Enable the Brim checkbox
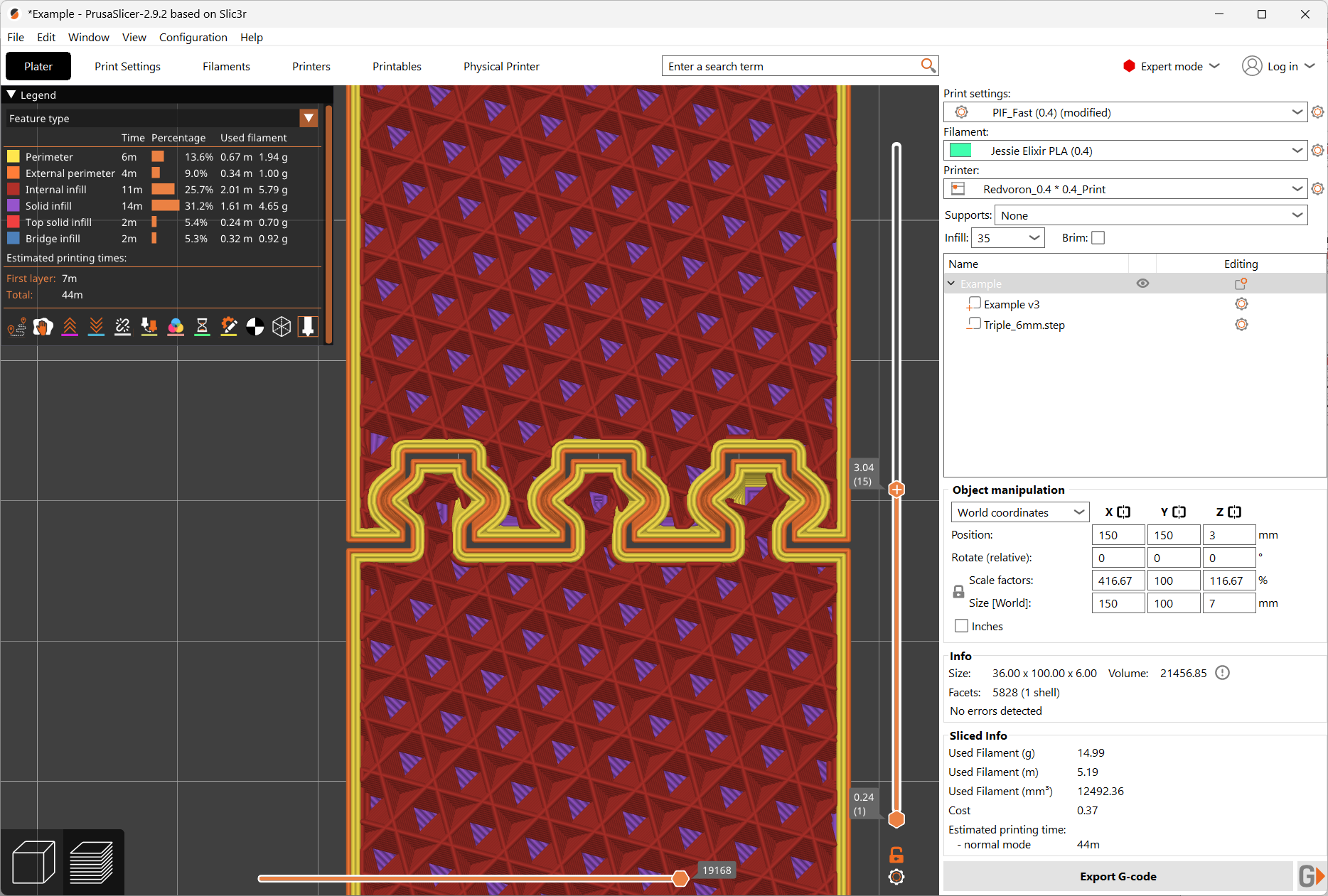1328x896 pixels. pos(1098,238)
